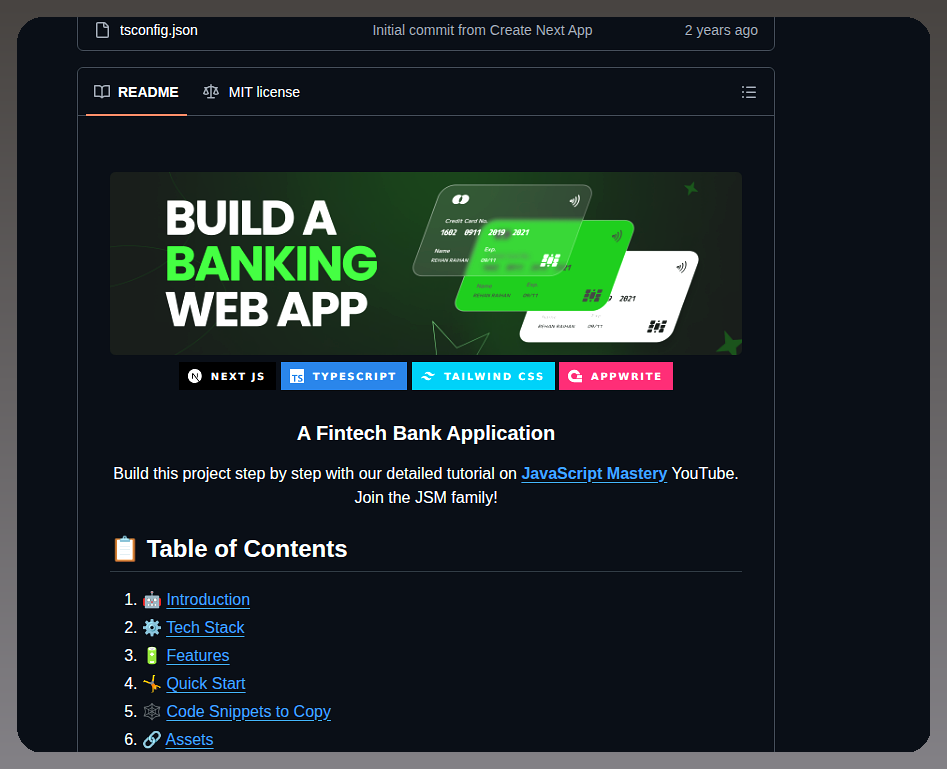Open the 'Initial commit from Create Next App' commit
Viewport: 947px width, 769px height.
tap(482, 30)
